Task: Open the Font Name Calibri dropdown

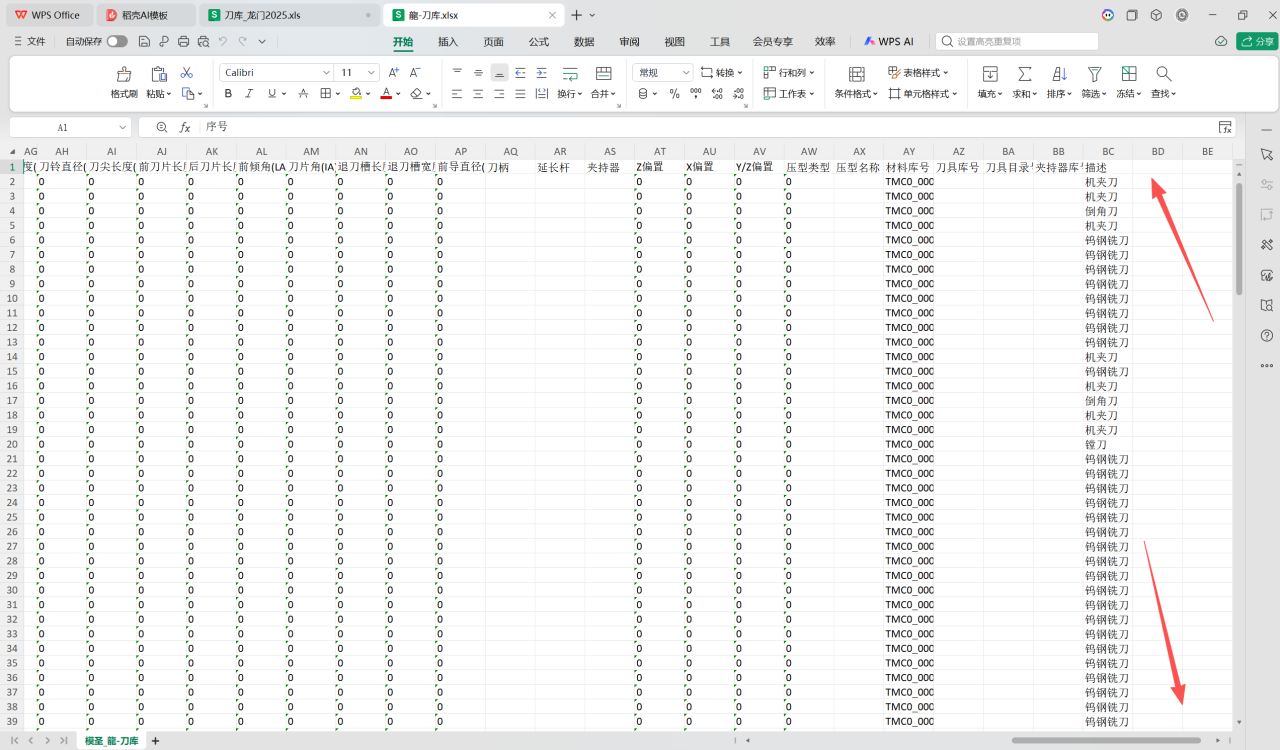Action: (326, 73)
